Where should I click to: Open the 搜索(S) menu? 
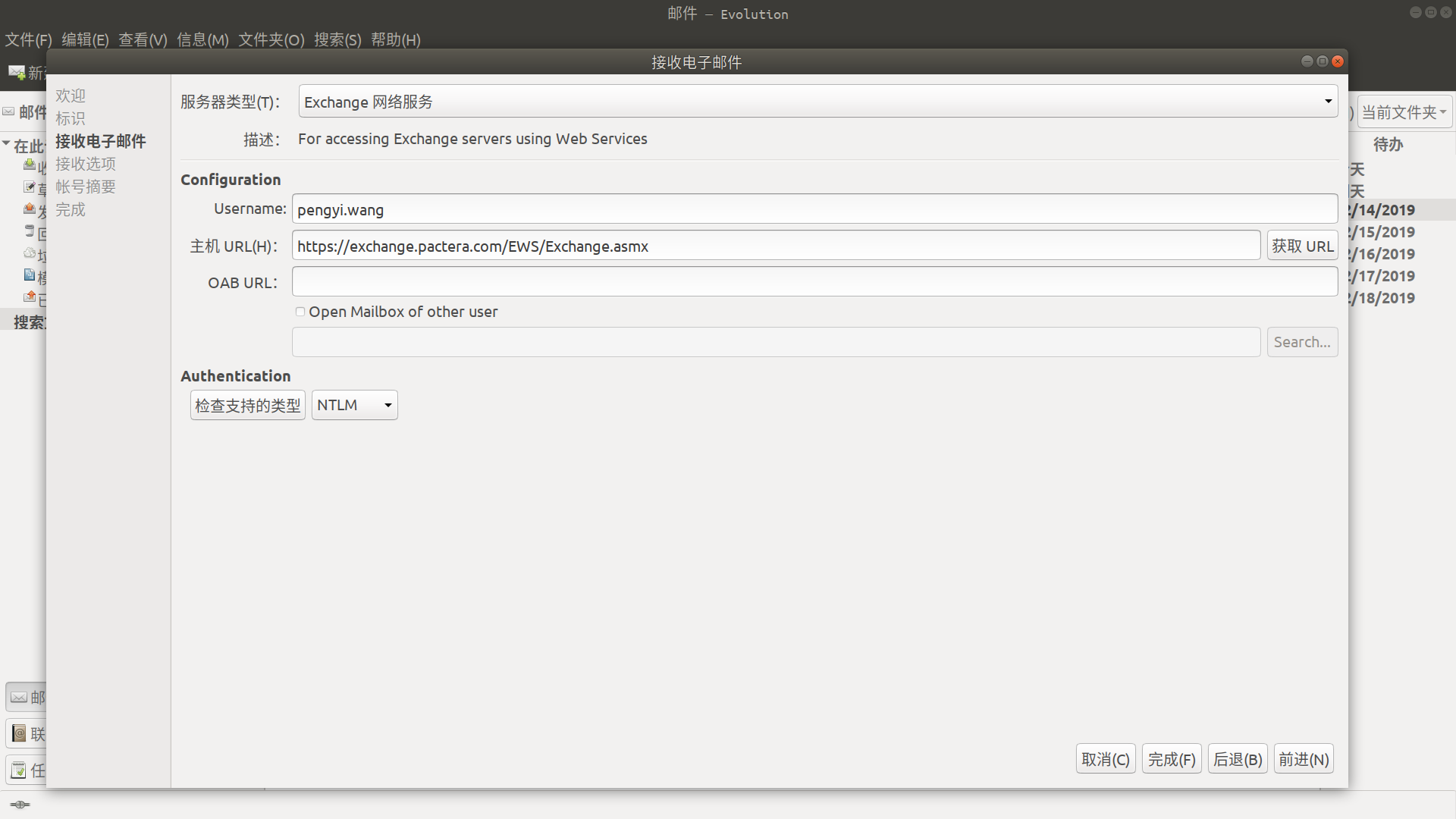point(337,39)
